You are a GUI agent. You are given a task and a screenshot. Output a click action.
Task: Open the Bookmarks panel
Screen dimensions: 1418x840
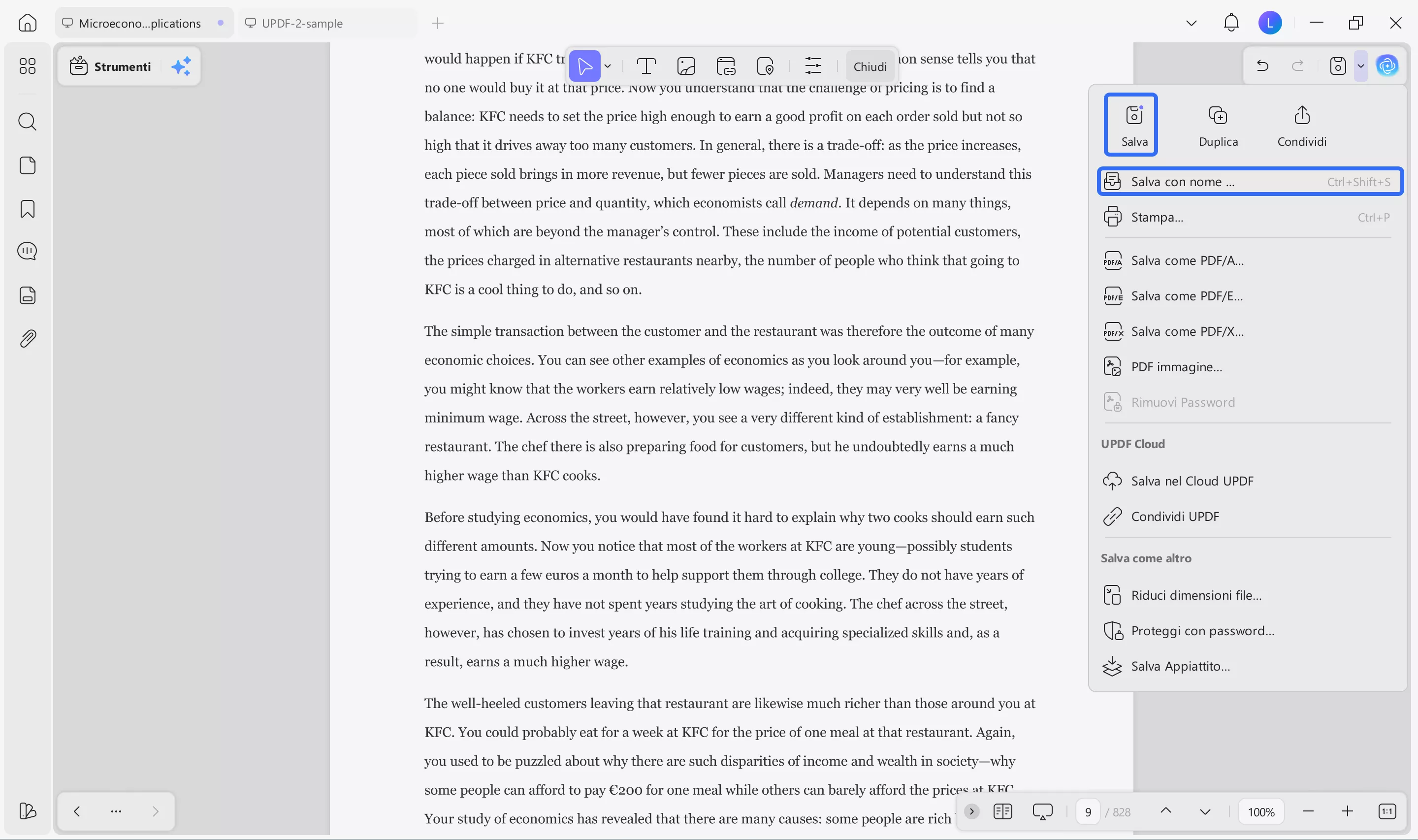pyautogui.click(x=27, y=209)
